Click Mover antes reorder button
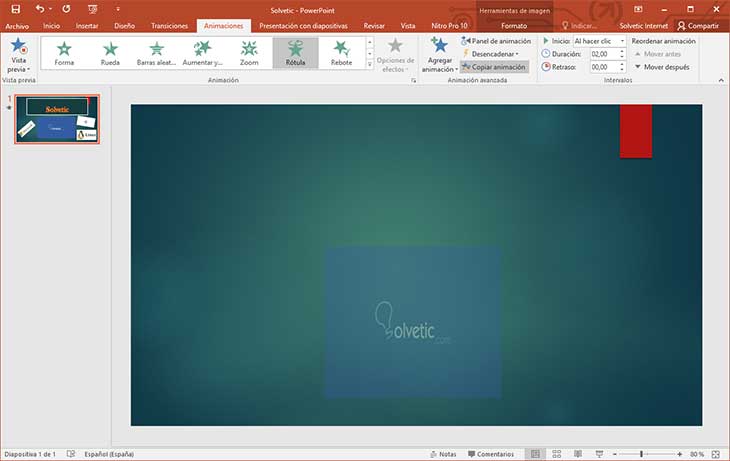 click(x=657, y=54)
